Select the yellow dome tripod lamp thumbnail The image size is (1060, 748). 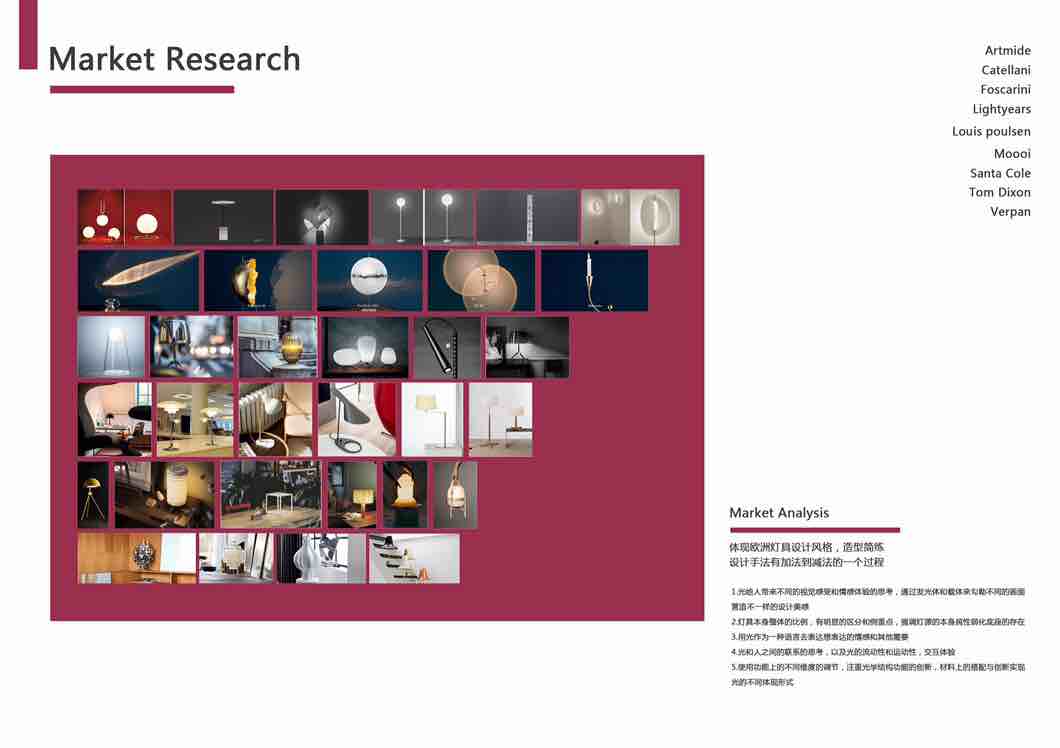click(93, 495)
